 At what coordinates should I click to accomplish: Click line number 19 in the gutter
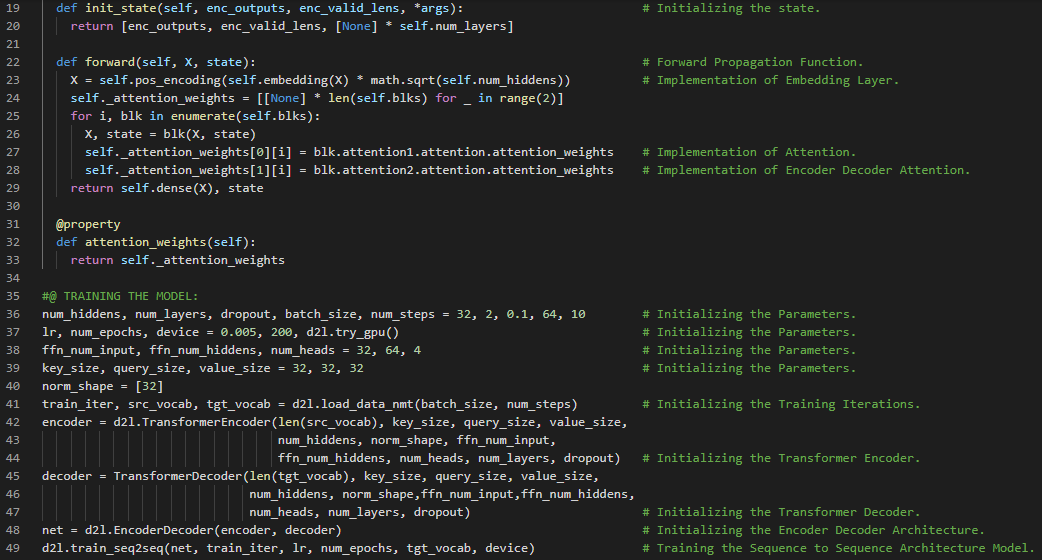click(x=14, y=8)
